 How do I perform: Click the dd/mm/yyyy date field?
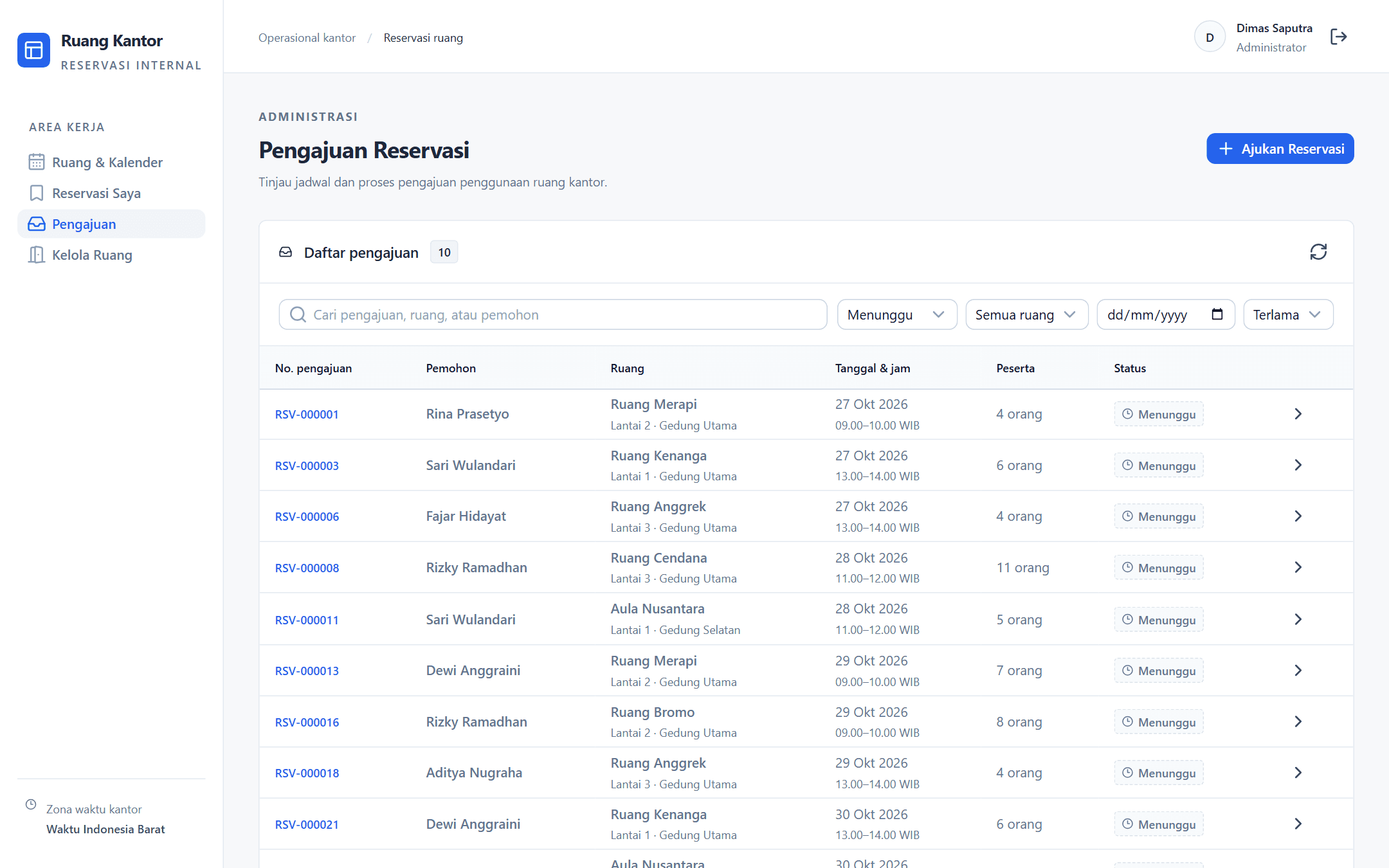(x=1165, y=314)
